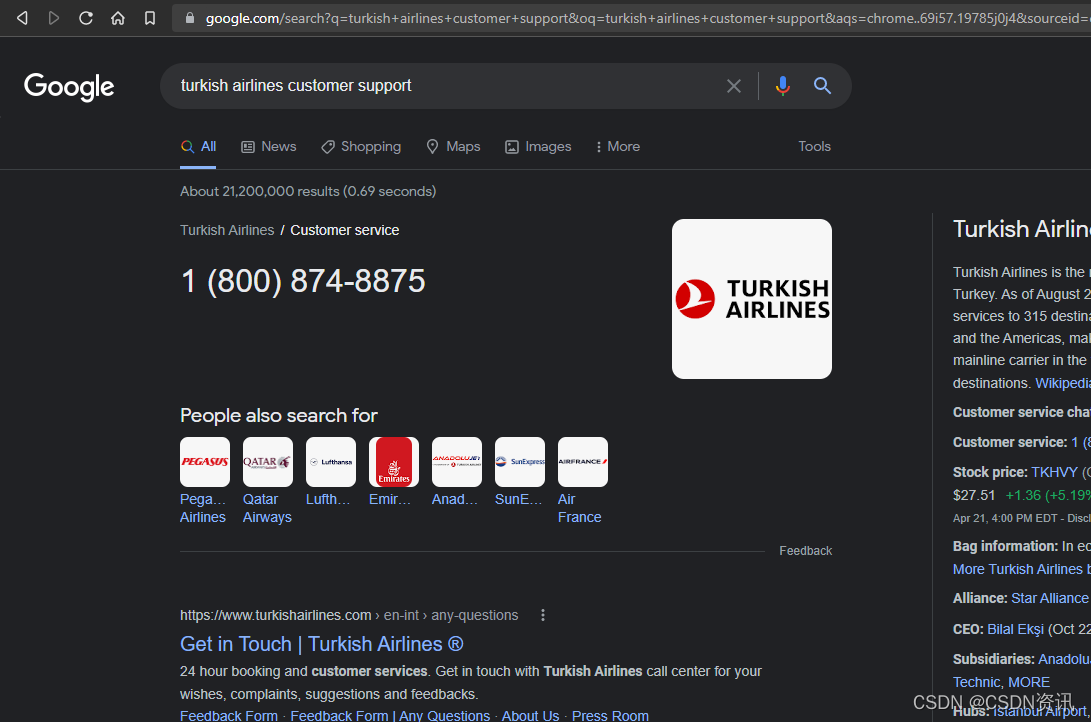Click the Turkish Airlines logo image
This screenshot has height=722, width=1091.
[751, 299]
